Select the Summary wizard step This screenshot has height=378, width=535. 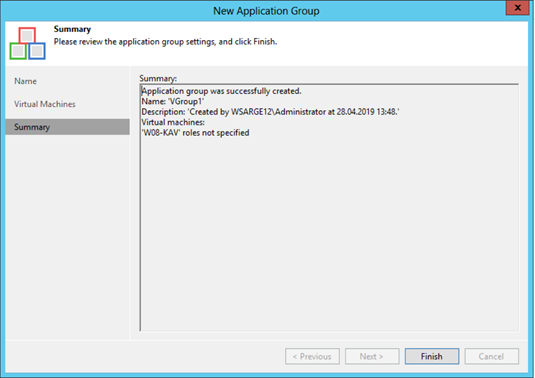[x=68, y=127]
